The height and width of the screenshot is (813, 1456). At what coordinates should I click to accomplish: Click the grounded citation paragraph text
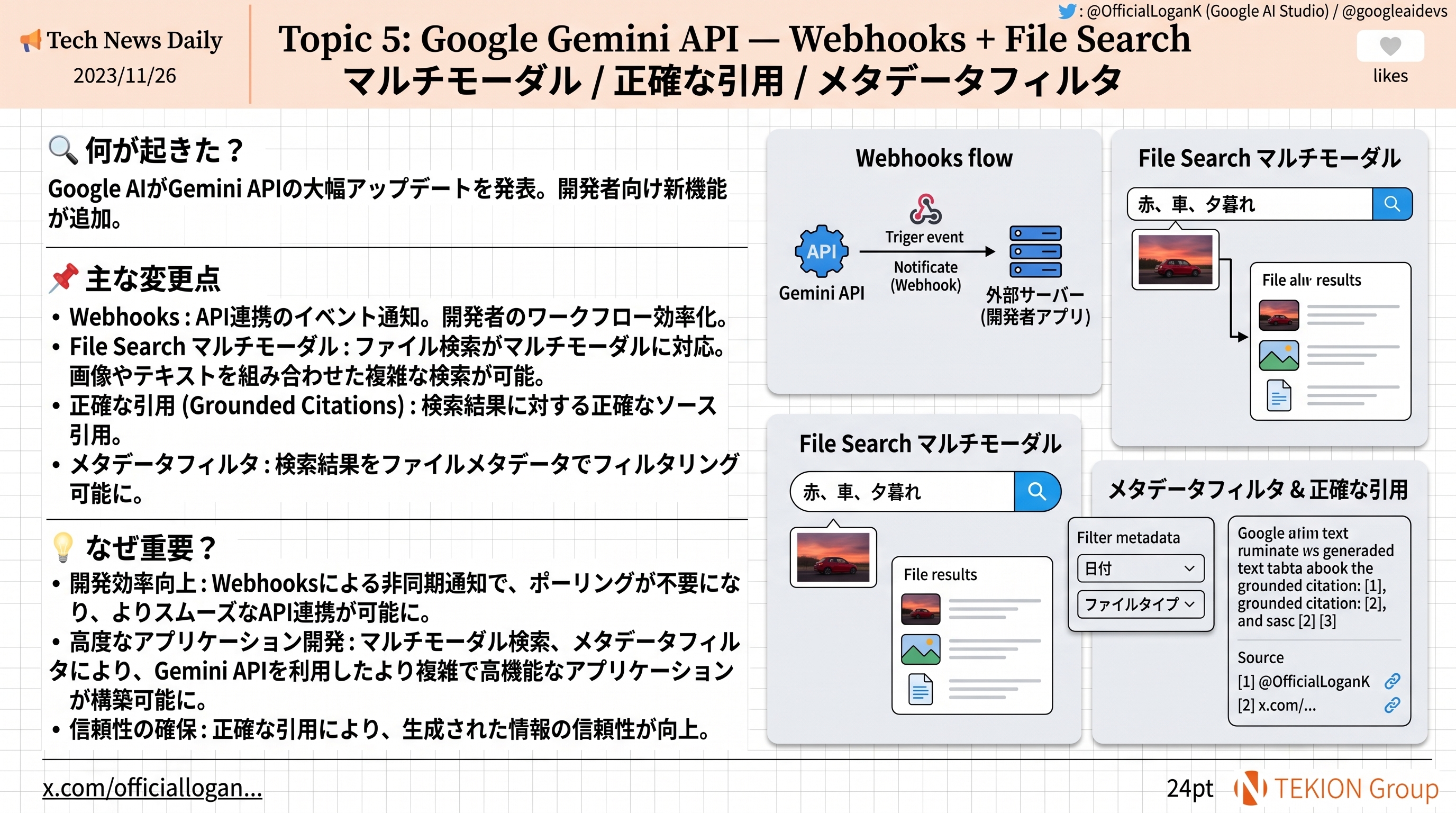click(x=1315, y=577)
